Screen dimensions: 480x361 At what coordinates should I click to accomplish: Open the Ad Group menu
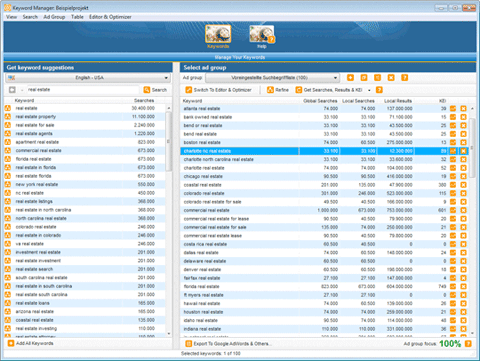pos(54,17)
